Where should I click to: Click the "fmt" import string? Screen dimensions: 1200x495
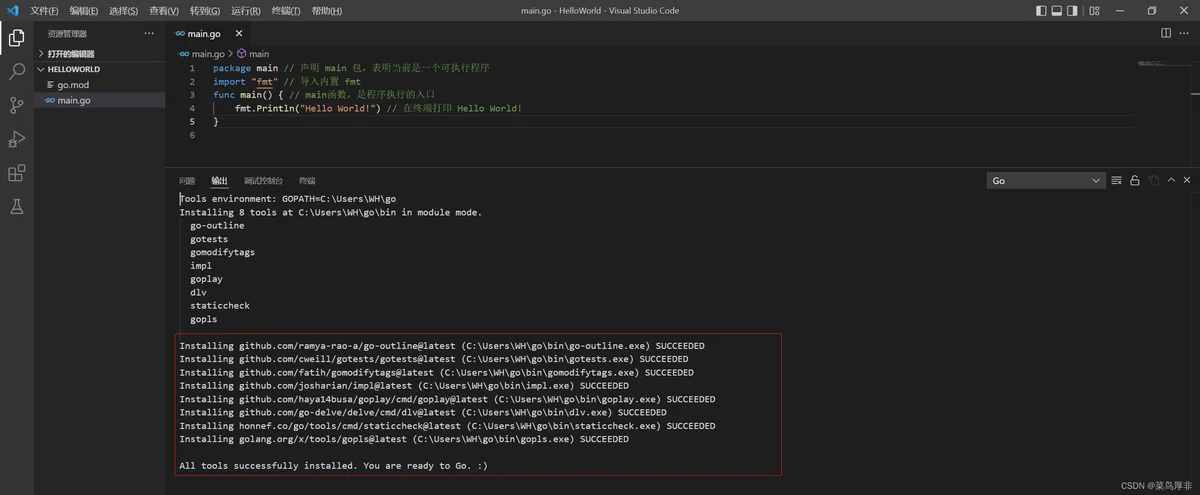click(x=264, y=82)
